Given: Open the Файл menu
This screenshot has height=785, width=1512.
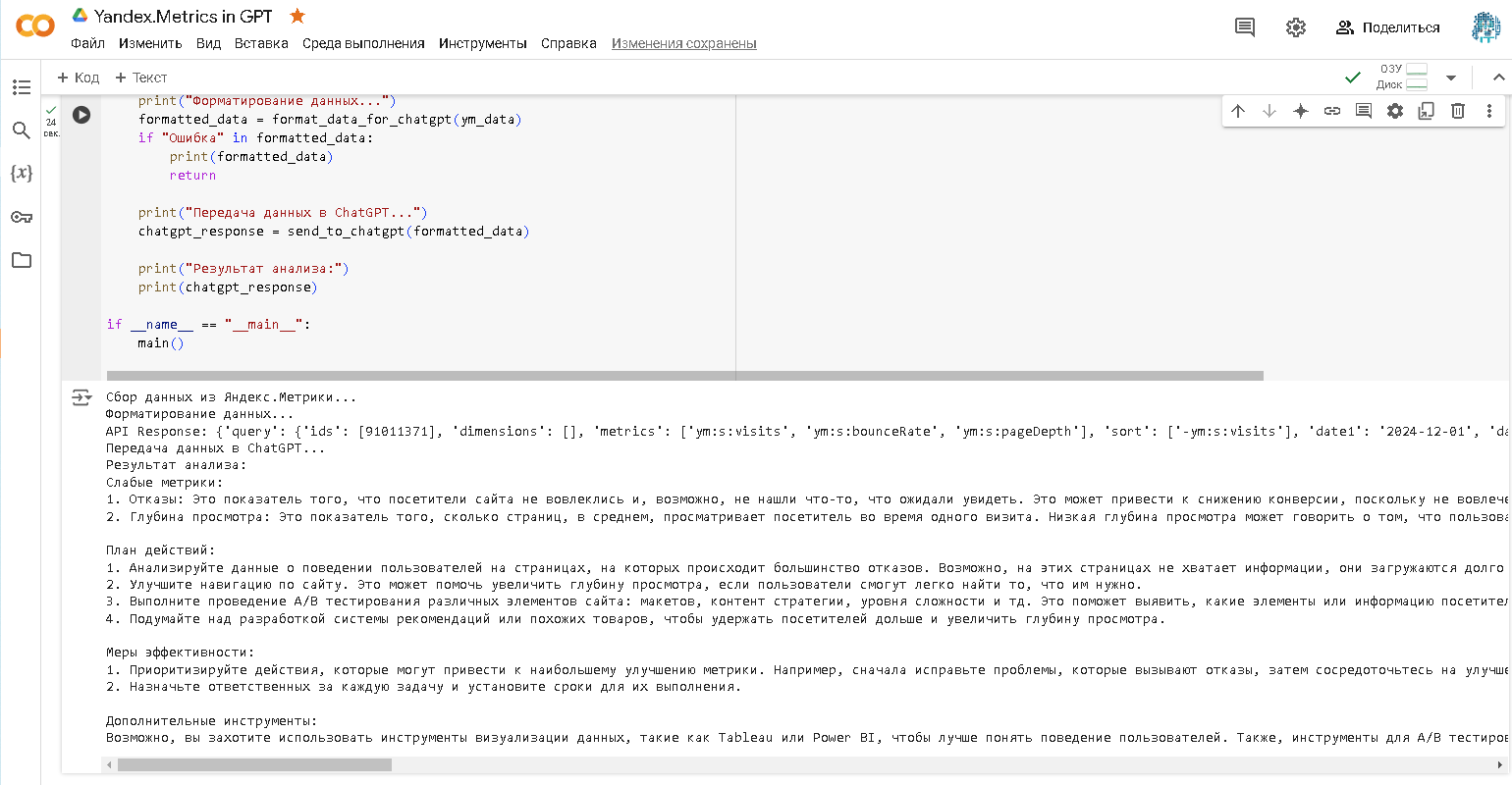Looking at the screenshot, I should [87, 43].
